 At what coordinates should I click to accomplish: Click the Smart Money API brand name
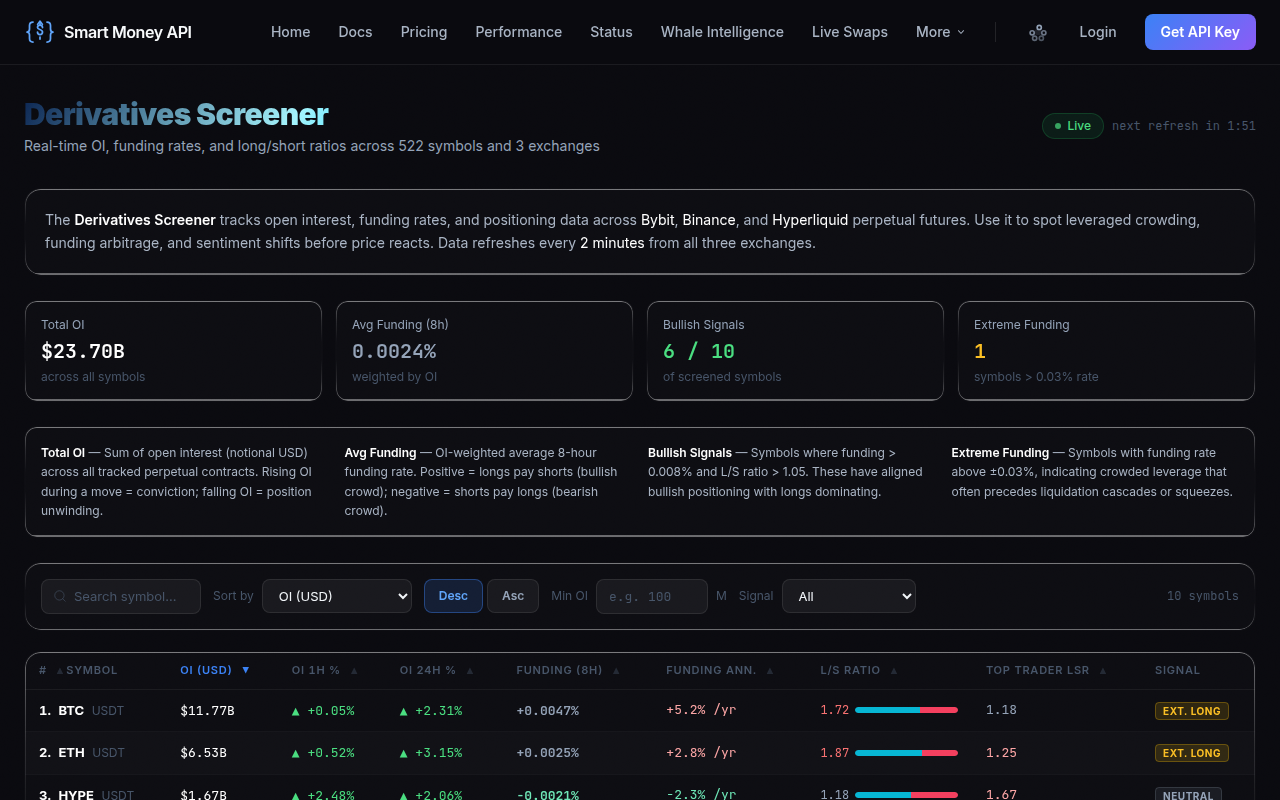(x=128, y=32)
